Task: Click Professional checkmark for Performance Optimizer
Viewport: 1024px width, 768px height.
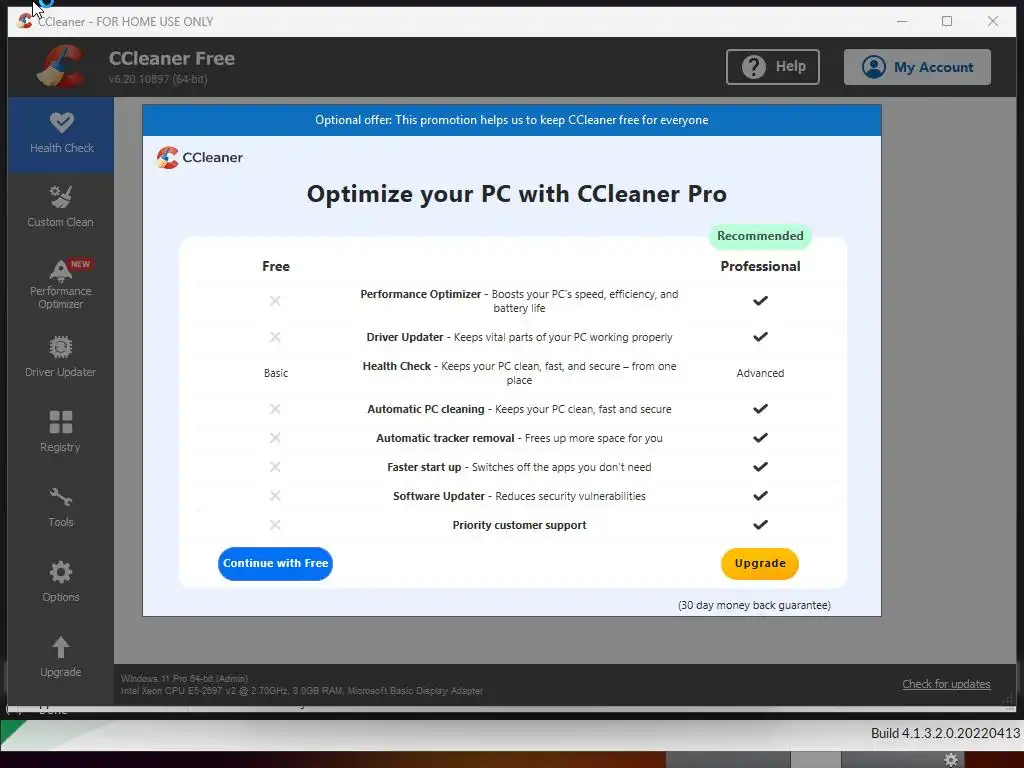Action: tap(760, 301)
